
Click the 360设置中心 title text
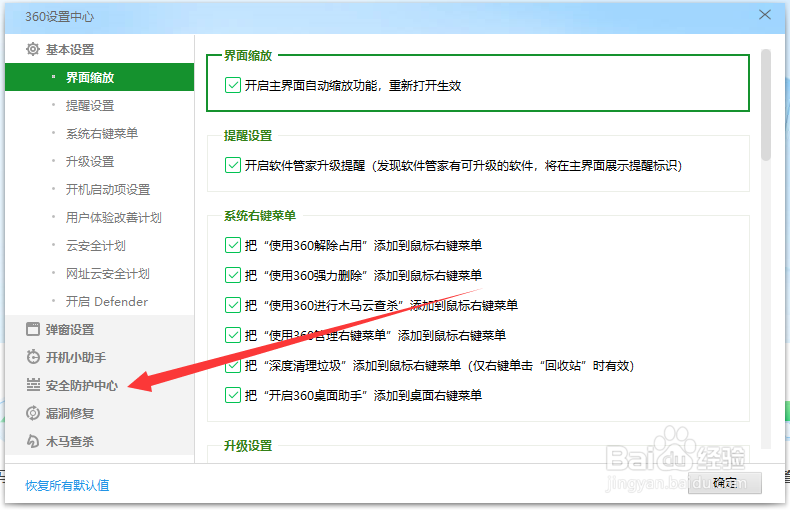(59, 17)
